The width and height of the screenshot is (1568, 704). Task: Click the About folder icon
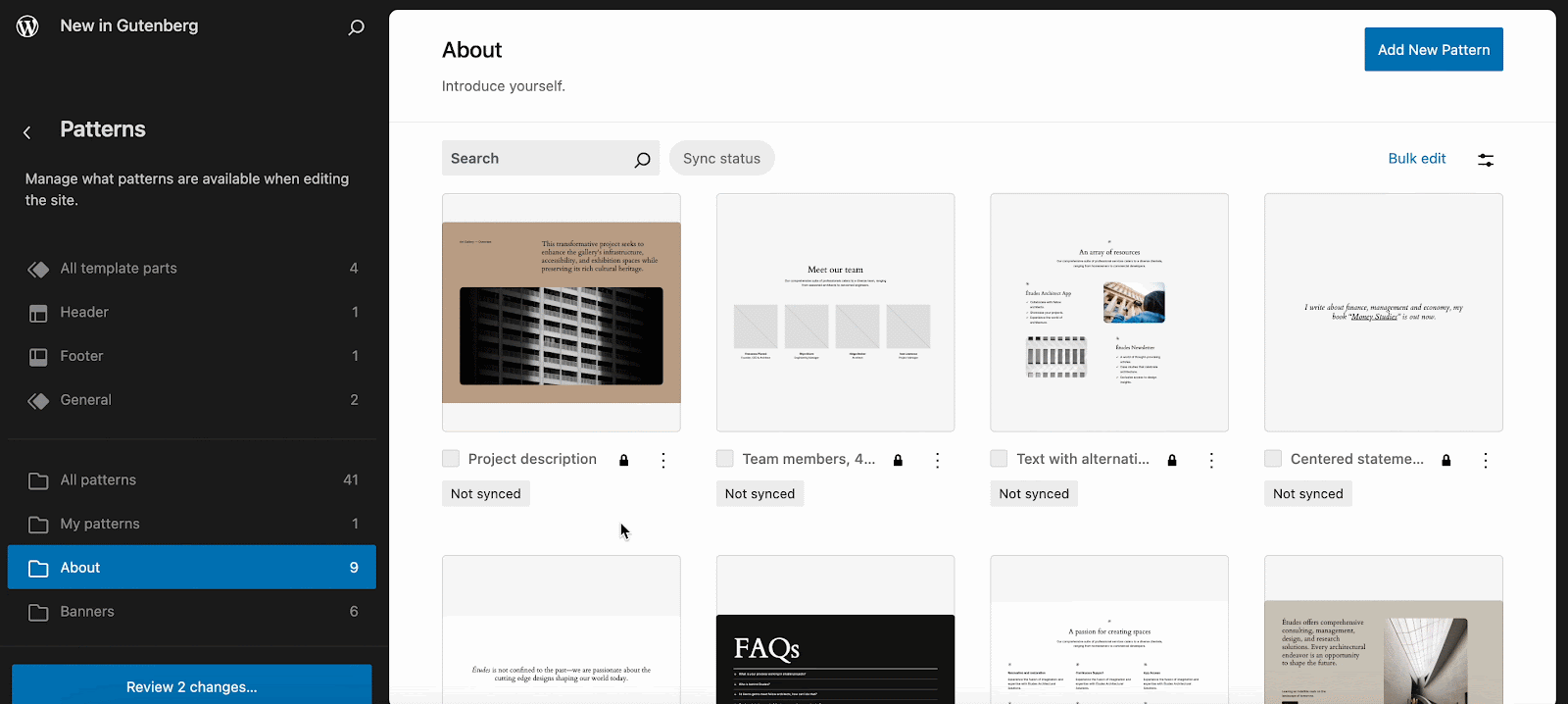point(38,568)
